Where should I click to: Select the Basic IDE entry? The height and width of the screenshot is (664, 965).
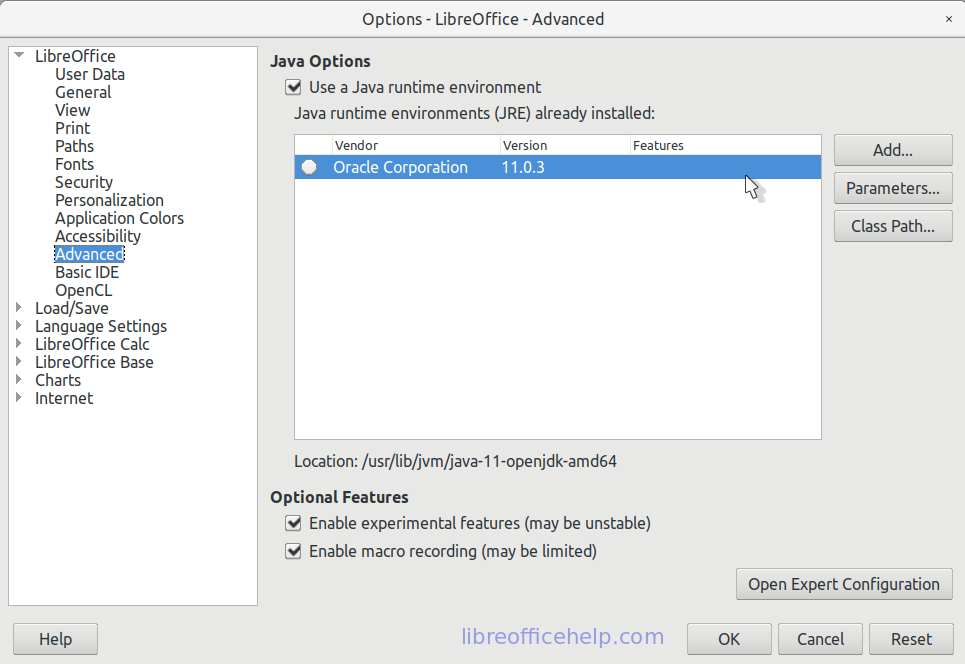coord(87,272)
